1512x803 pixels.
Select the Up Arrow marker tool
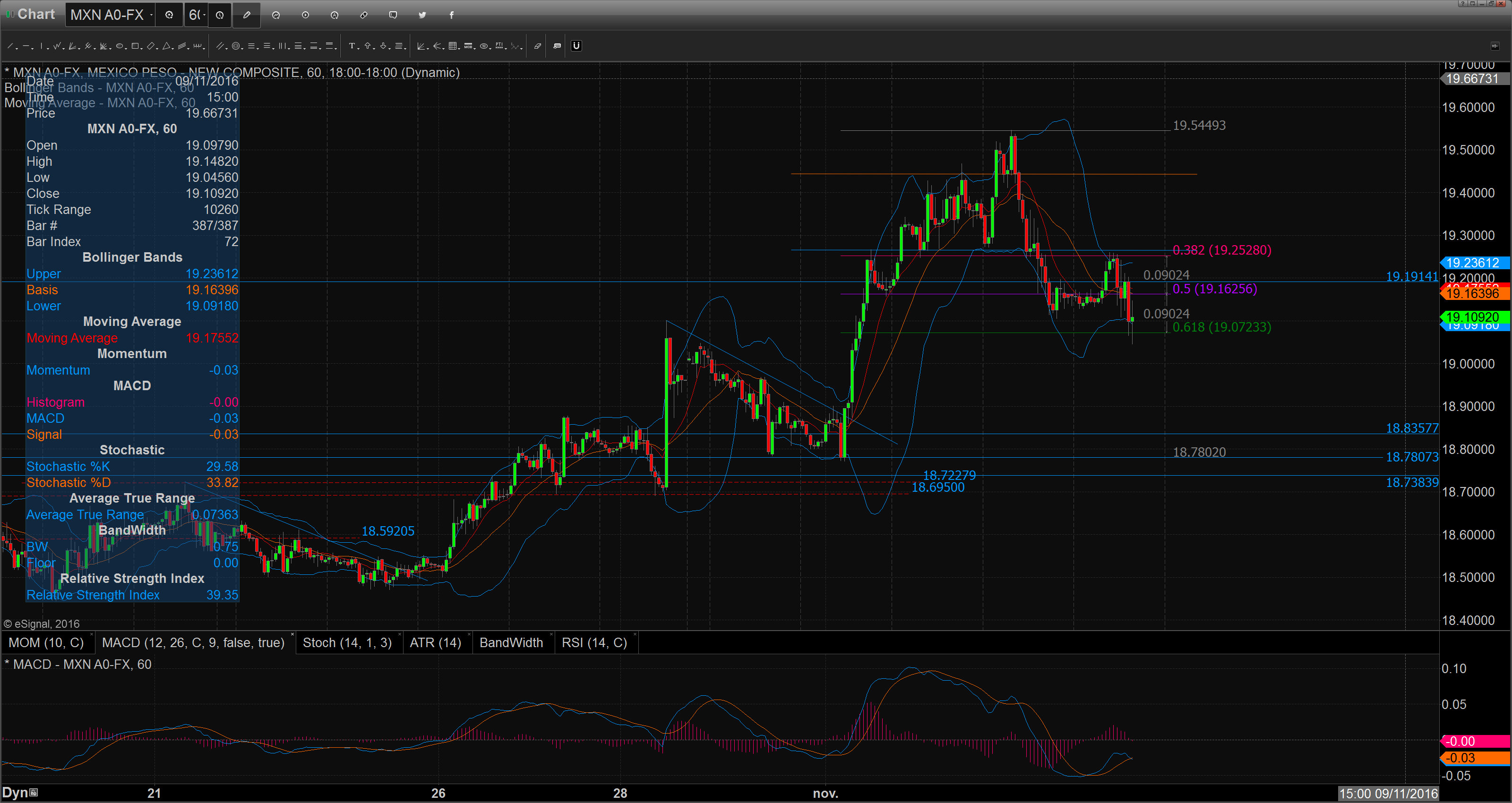click(x=368, y=46)
